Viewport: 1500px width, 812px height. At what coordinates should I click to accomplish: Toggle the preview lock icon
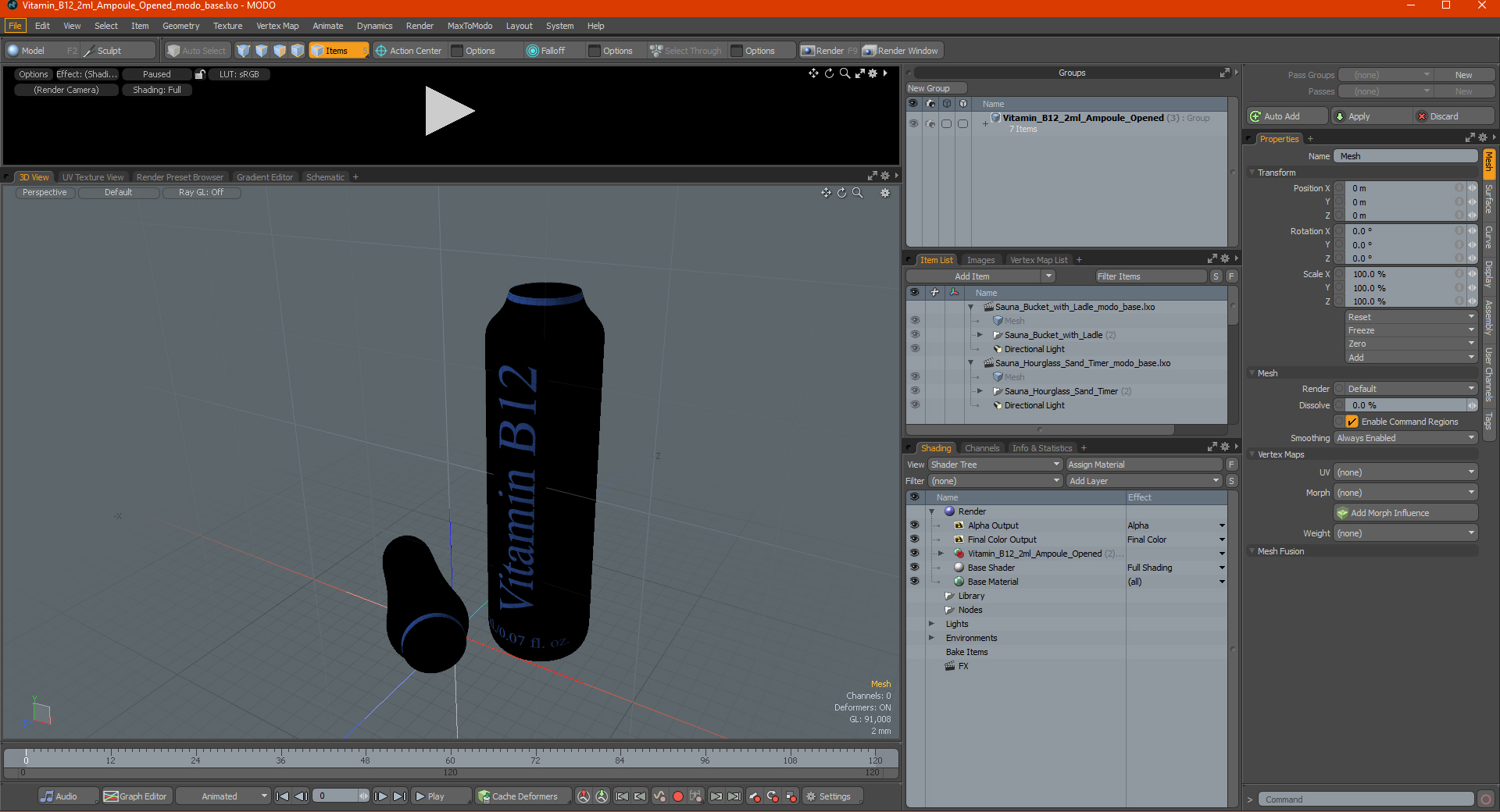click(200, 74)
